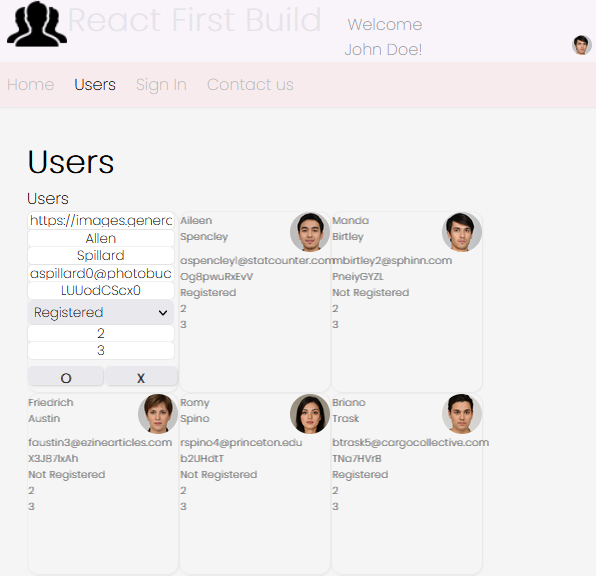Click the first name field containing Allen

click(x=101, y=238)
